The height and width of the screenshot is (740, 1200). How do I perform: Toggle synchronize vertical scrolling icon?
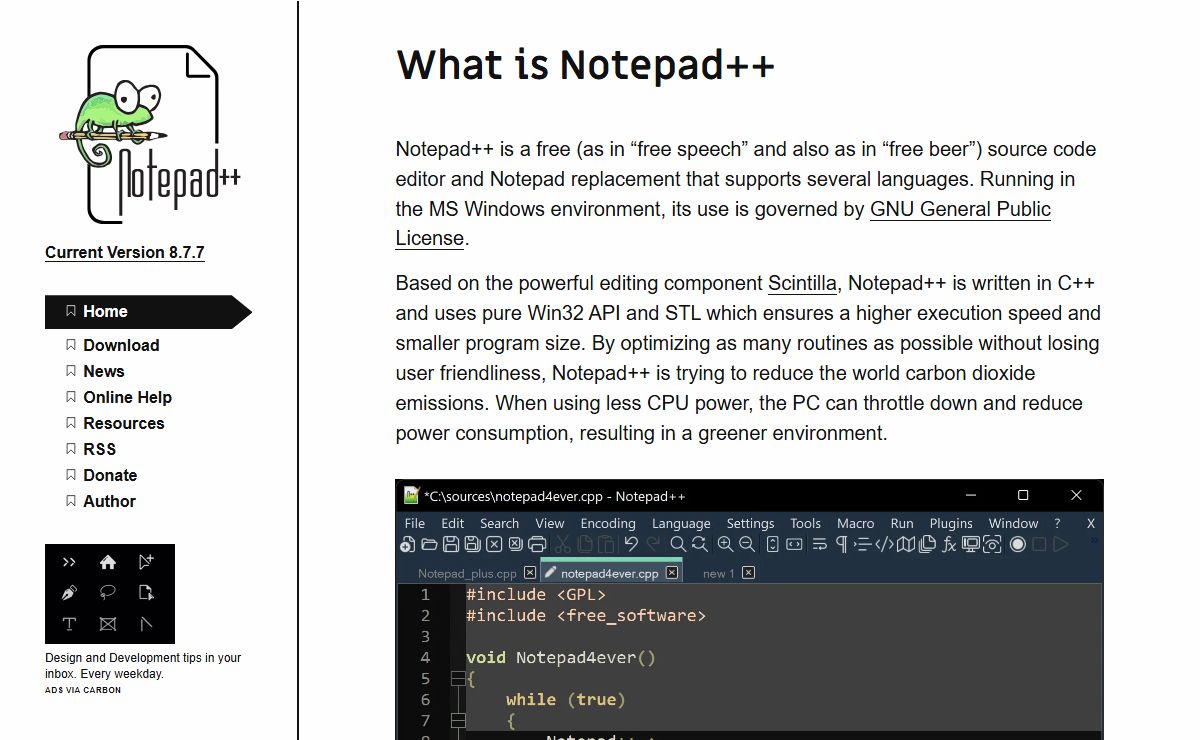coord(772,544)
